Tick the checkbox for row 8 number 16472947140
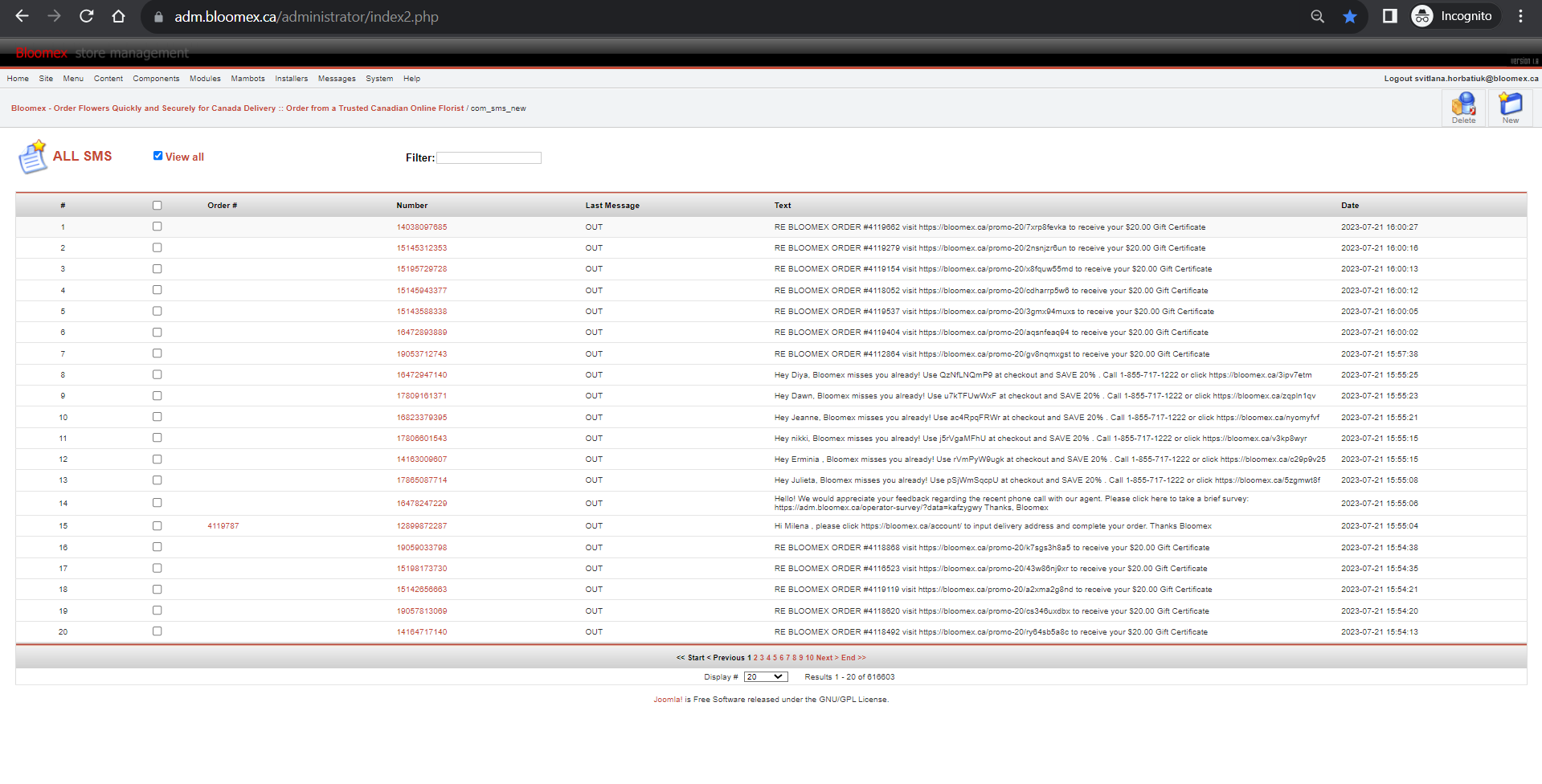This screenshot has height=784, width=1542. (x=157, y=374)
